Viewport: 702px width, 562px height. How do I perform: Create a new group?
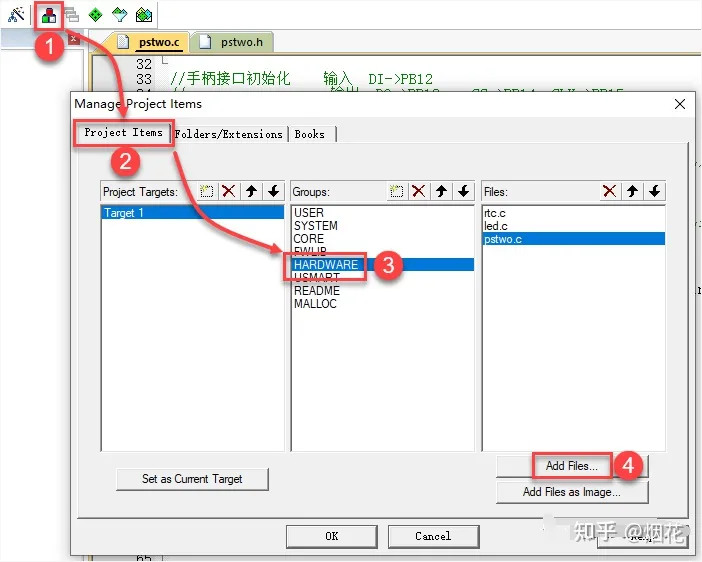(x=396, y=192)
